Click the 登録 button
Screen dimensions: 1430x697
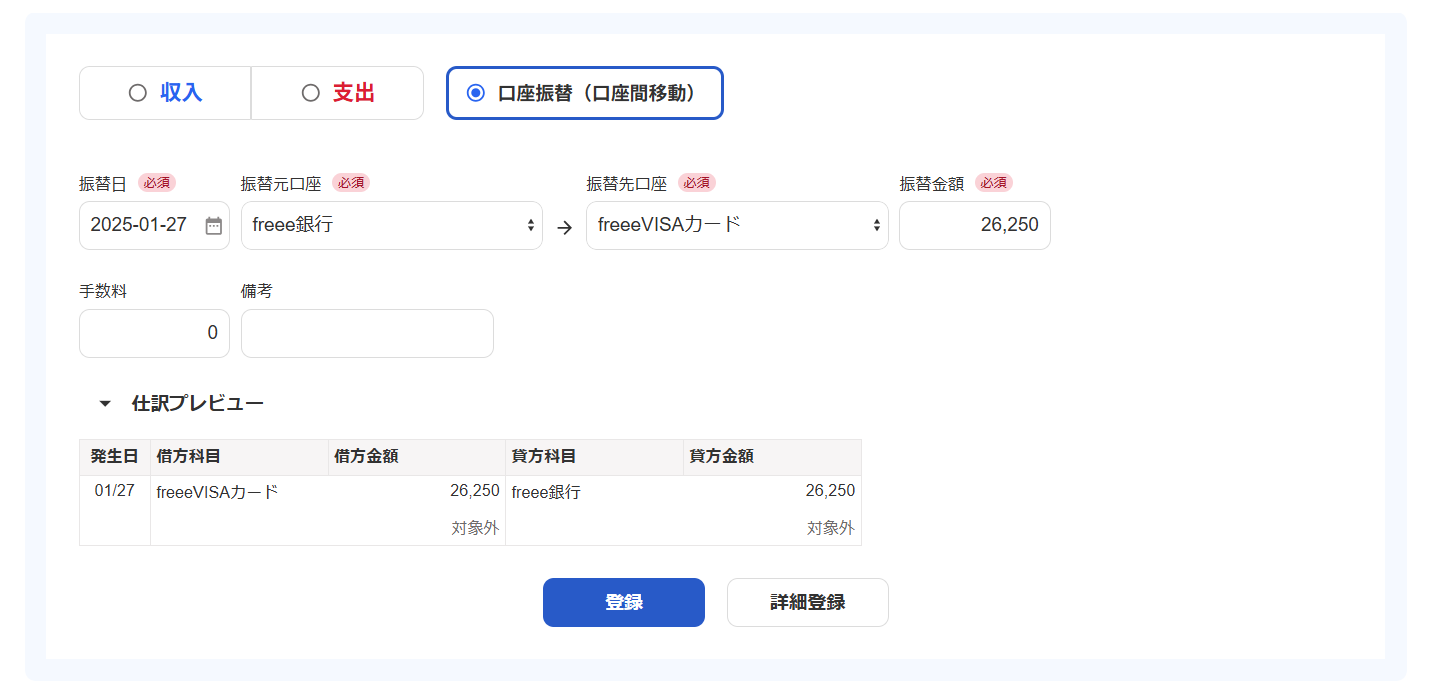[x=624, y=602]
